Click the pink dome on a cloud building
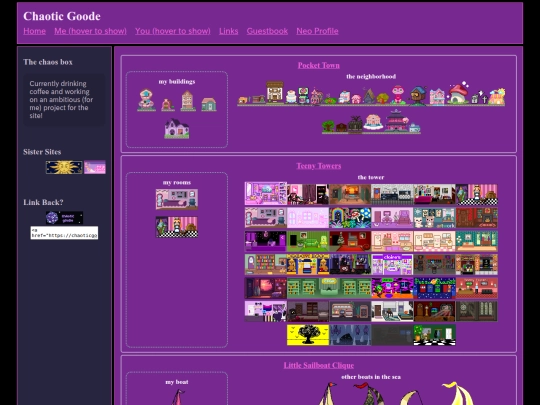The height and width of the screenshot is (405, 540). tap(373, 122)
